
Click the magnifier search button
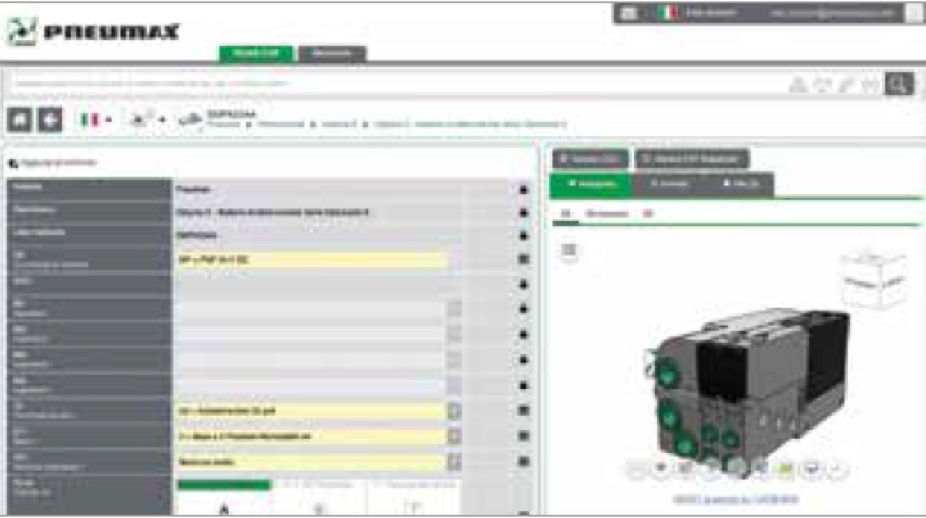(899, 84)
